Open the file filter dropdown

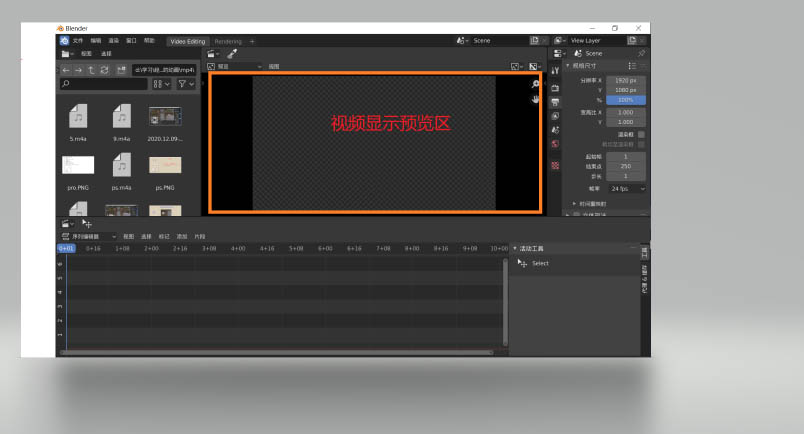[x=186, y=85]
